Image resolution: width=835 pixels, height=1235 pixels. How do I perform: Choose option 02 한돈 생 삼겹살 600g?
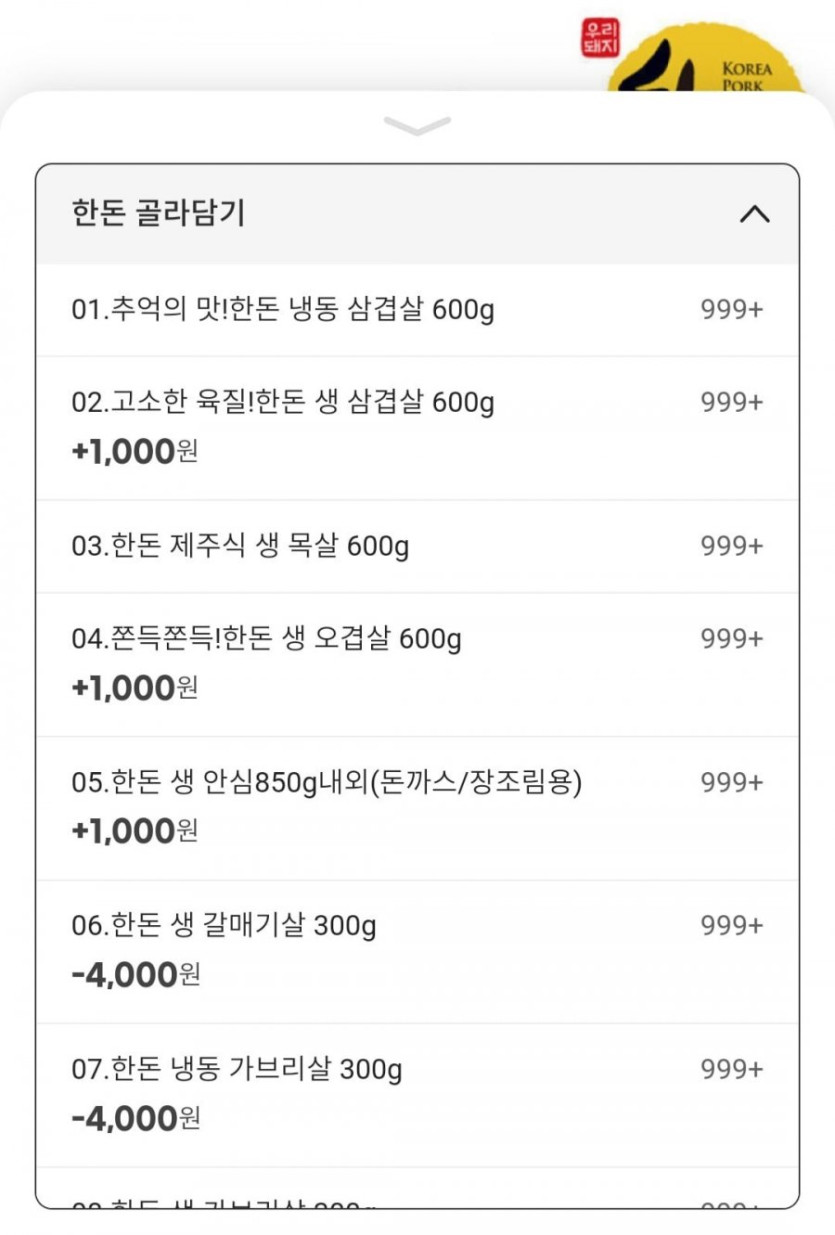(283, 403)
